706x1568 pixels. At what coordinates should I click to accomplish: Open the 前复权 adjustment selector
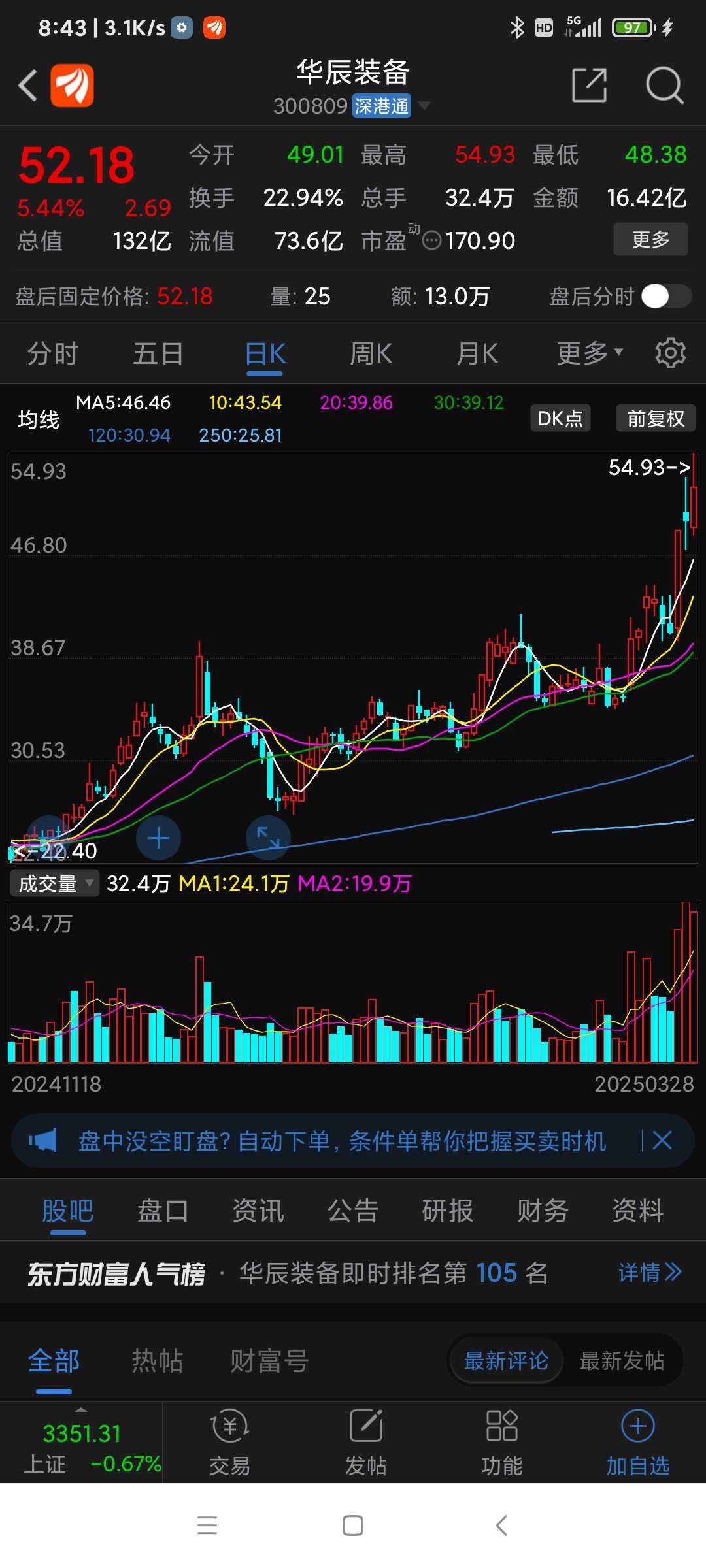(656, 418)
